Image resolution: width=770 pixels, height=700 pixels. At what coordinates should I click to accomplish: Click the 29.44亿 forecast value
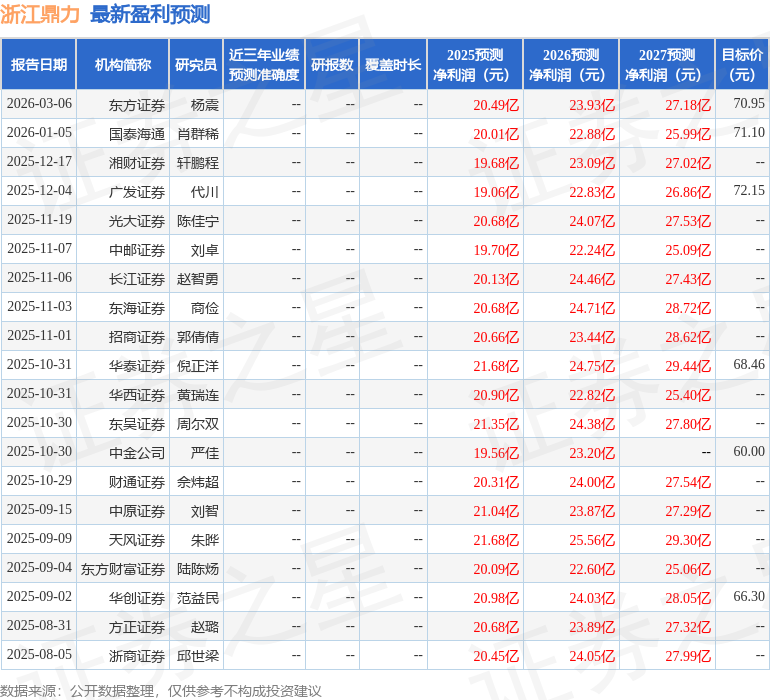point(689,366)
